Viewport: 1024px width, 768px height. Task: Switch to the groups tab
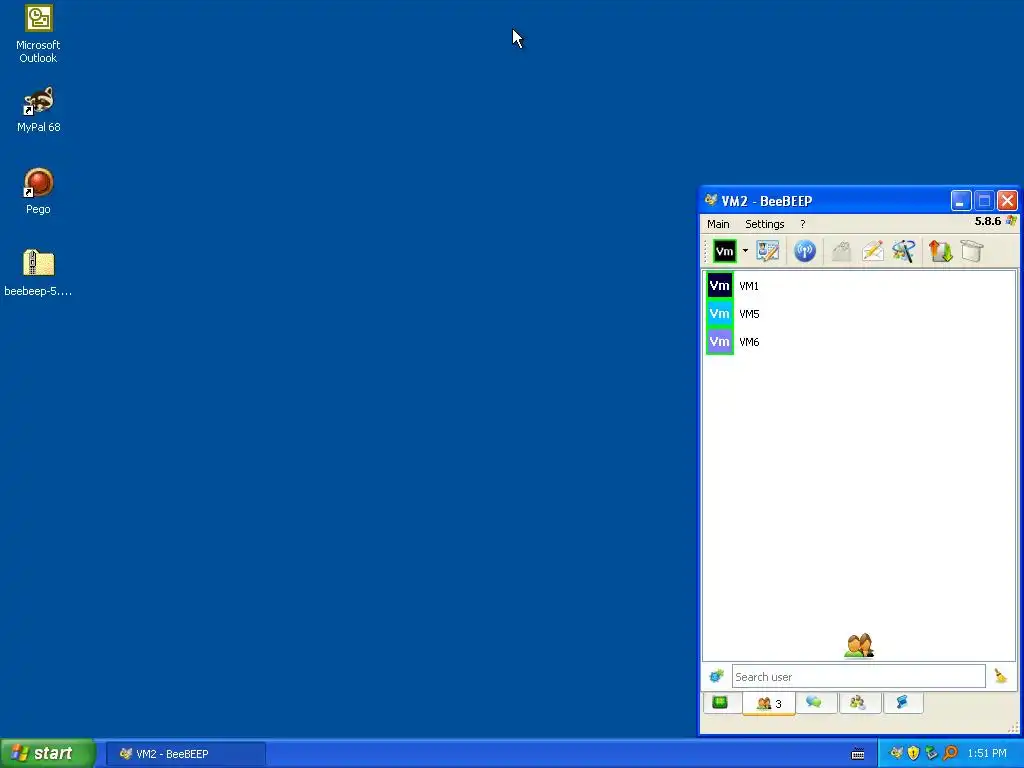858,703
